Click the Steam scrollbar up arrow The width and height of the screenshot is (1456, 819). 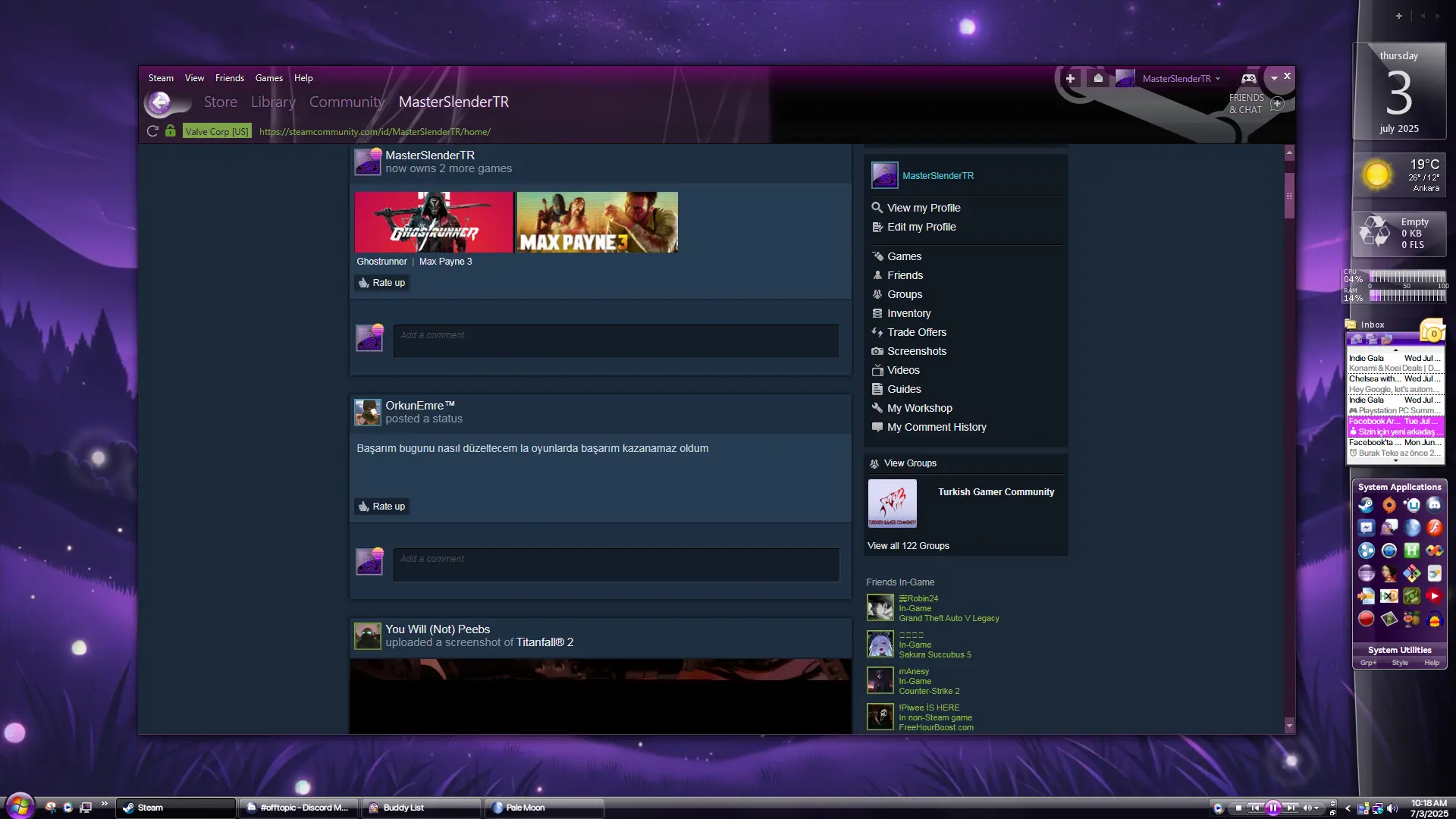pyautogui.click(x=1289, y=154)
